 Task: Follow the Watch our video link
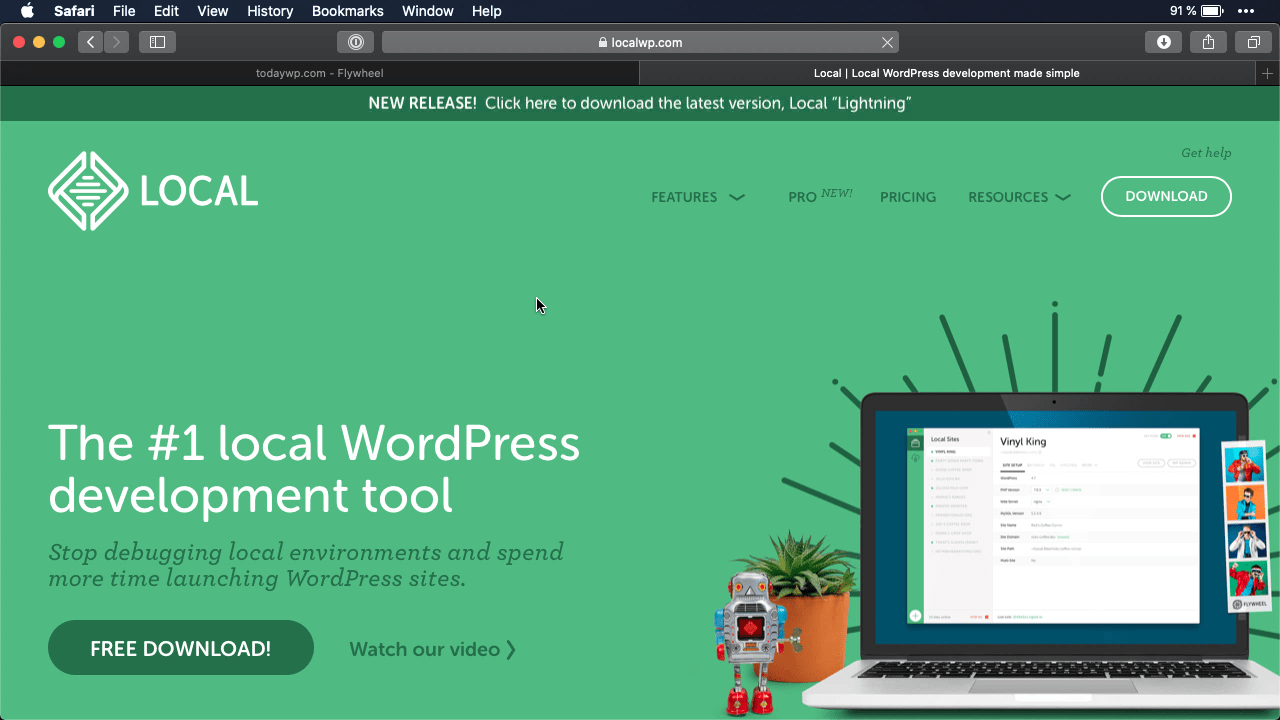pyautogui.click(x=433, y=649)
